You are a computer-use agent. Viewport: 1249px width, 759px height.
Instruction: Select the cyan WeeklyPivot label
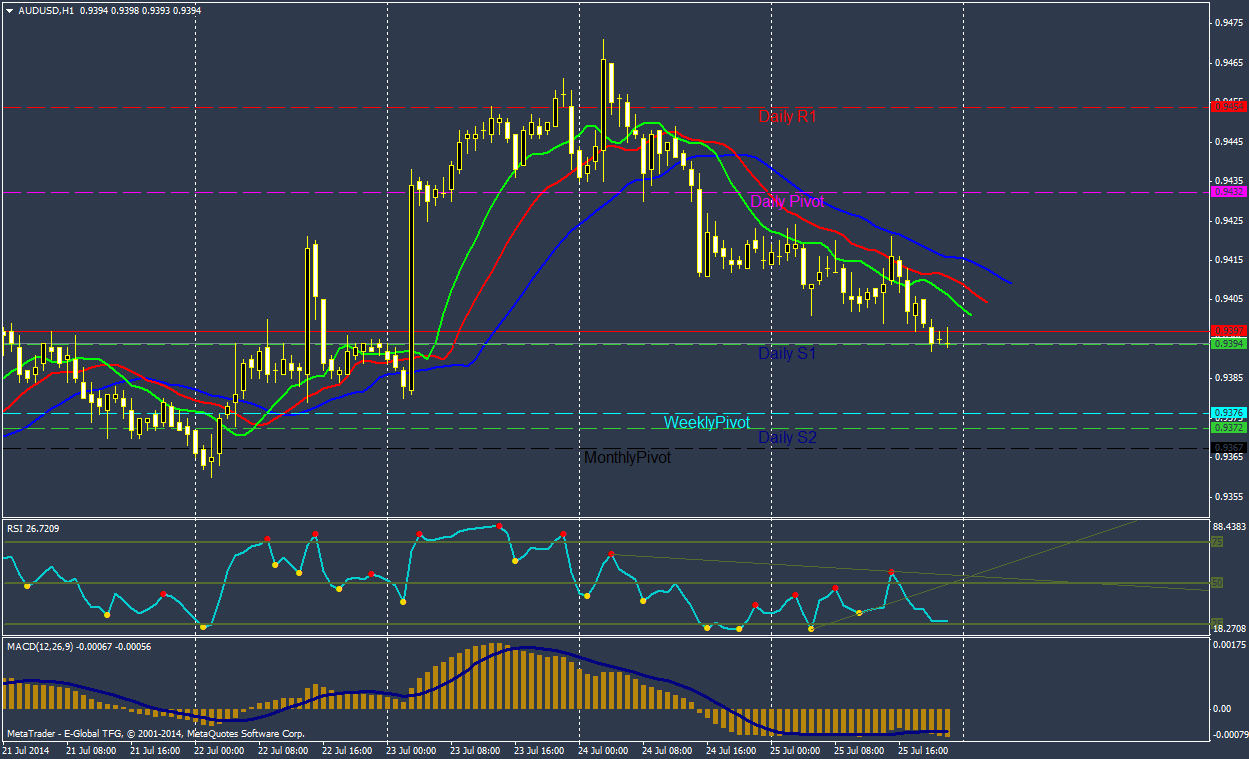[x=706, y=423]
